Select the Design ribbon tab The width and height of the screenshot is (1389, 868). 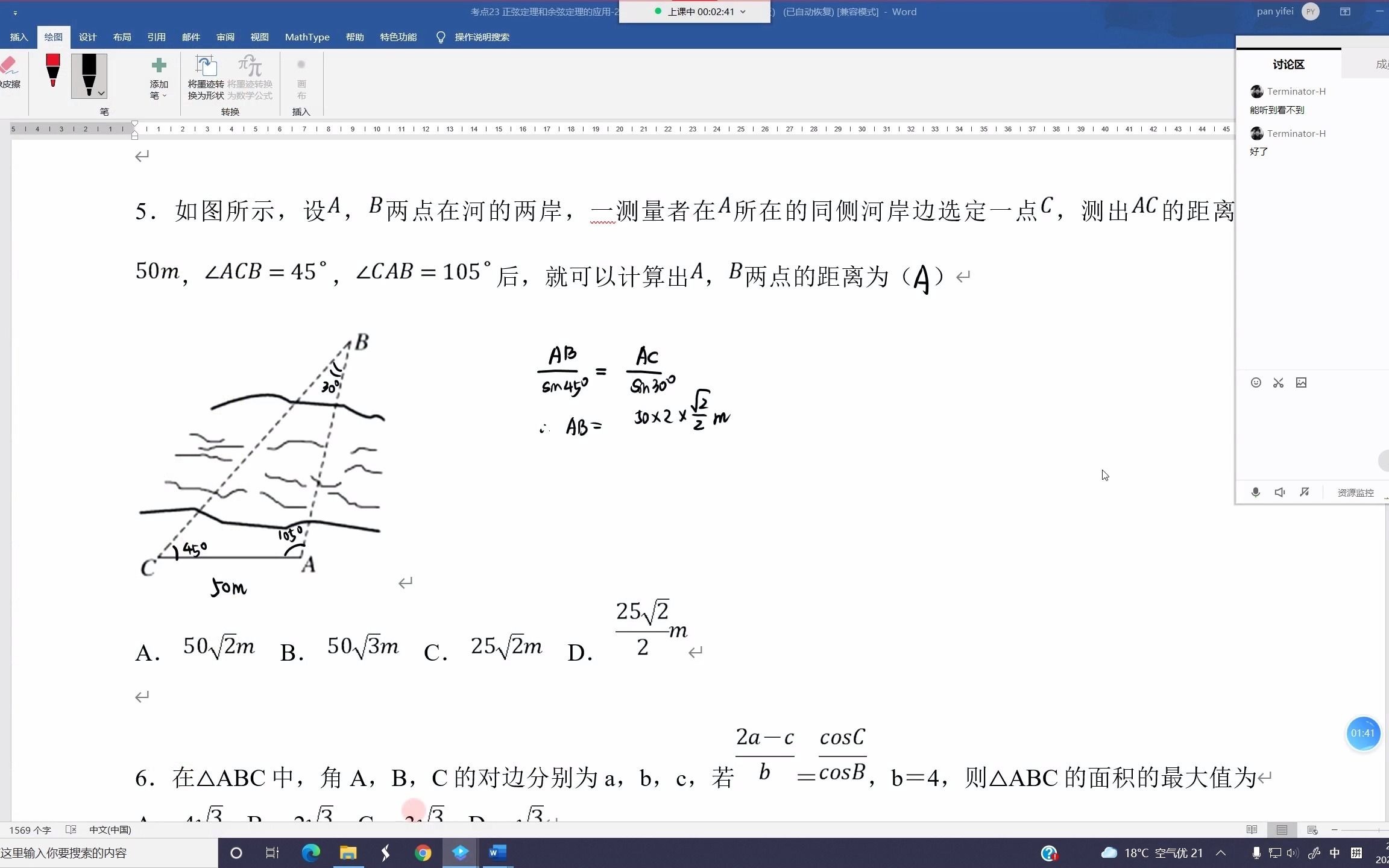coord(87,37)
